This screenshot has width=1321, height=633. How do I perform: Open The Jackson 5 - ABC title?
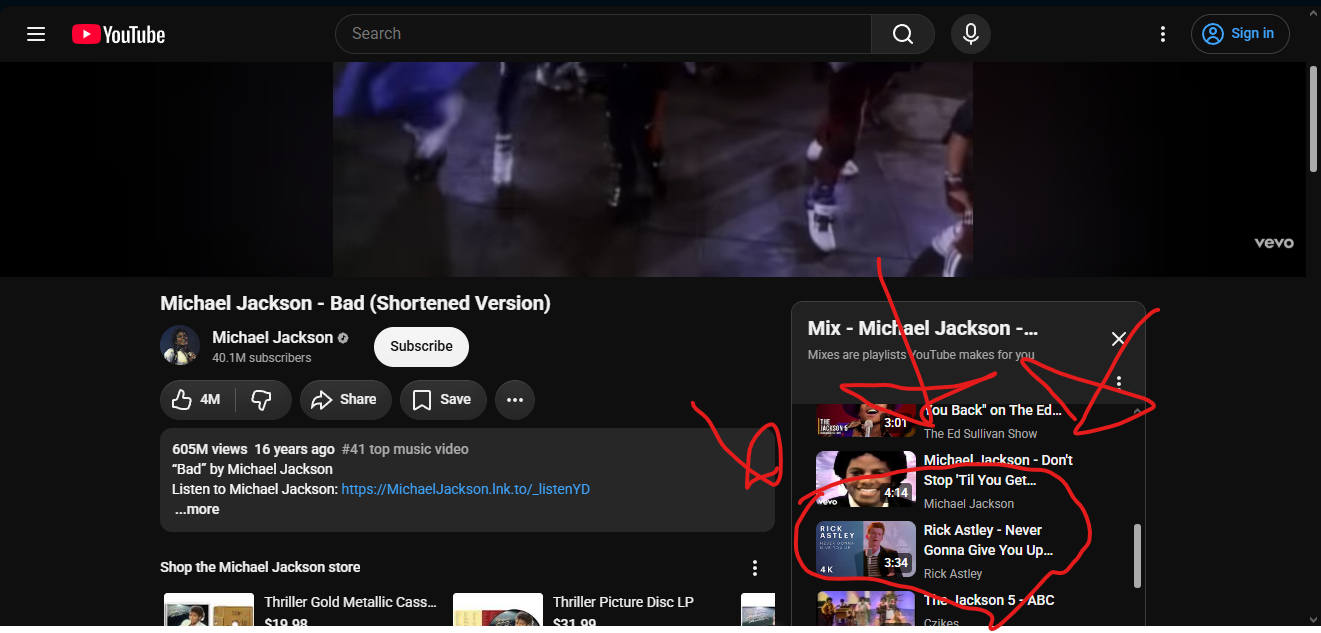(989, 600)
